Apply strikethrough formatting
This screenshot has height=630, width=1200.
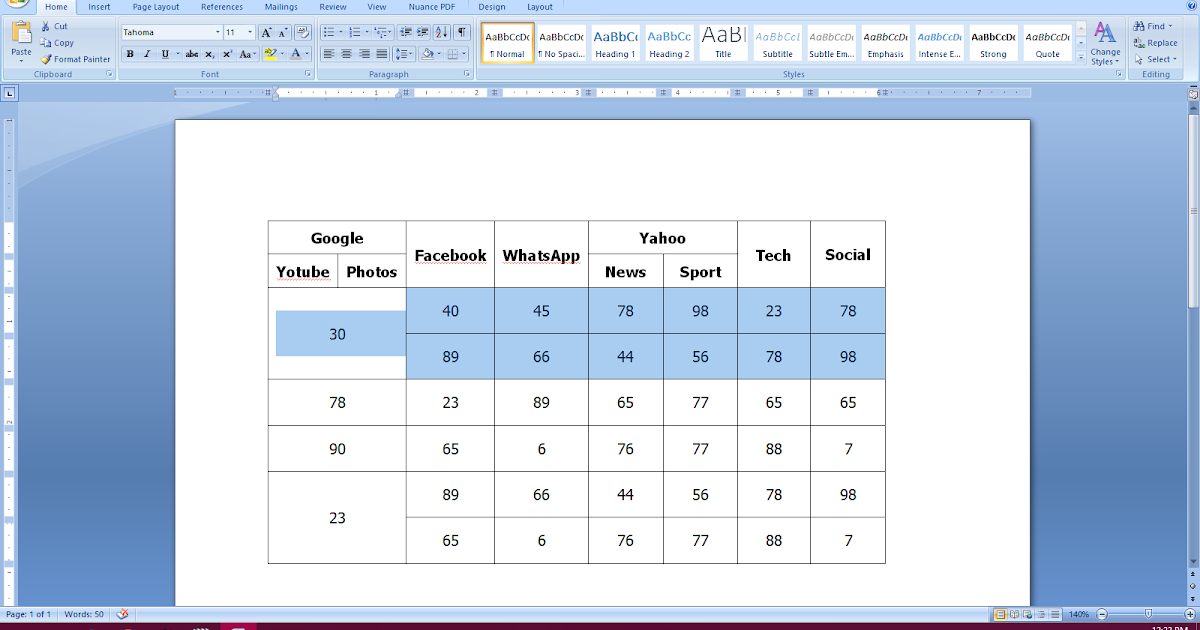coord(191,54)
